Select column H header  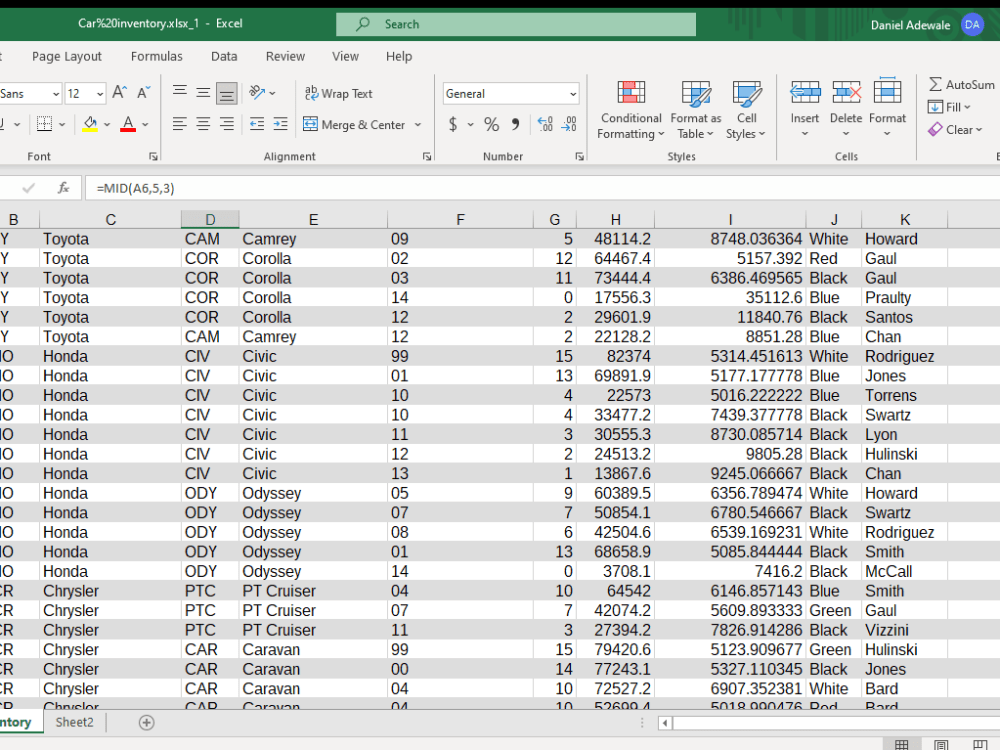(615, 219)
